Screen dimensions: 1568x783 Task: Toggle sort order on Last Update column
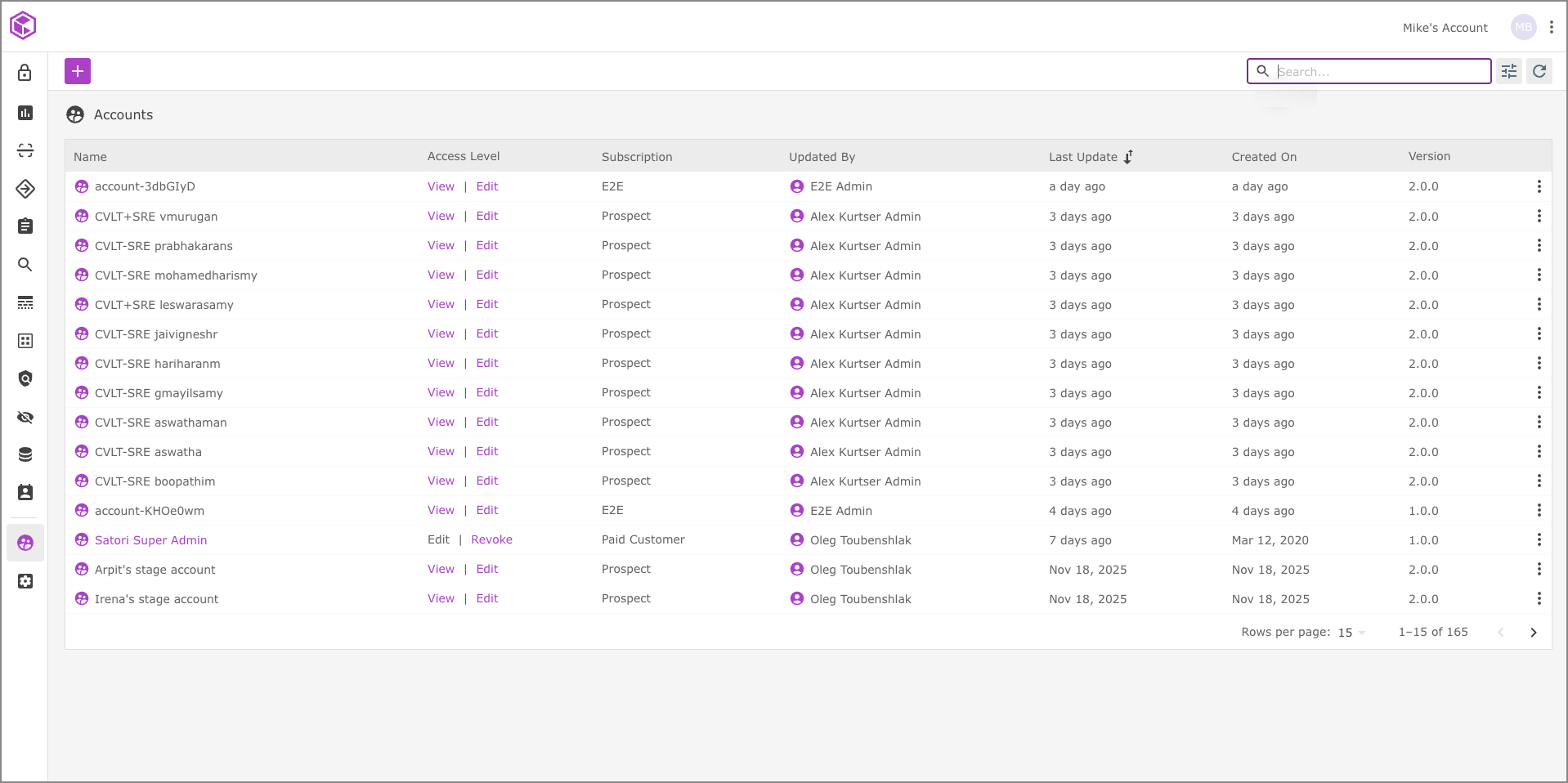click(1128, 157)
